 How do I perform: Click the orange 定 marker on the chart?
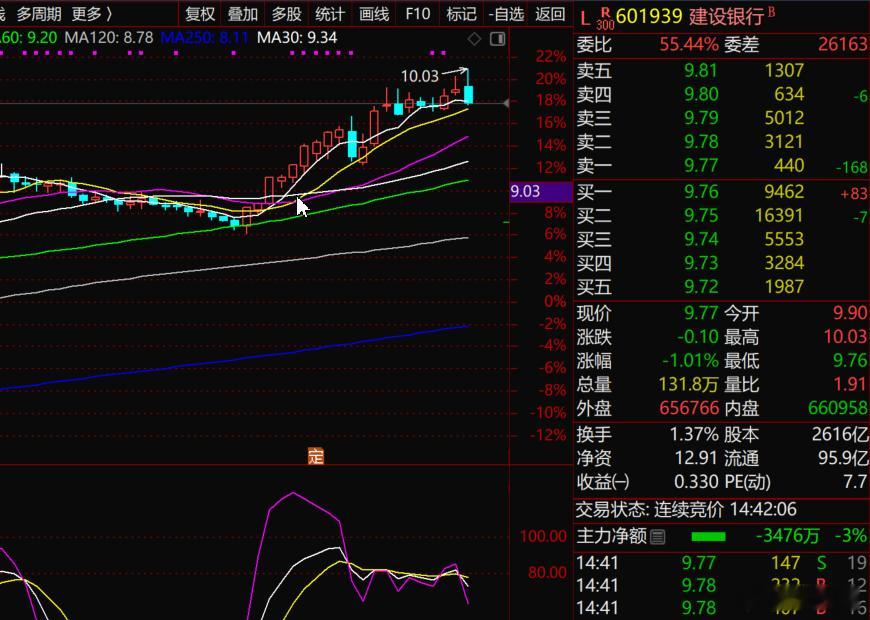point(315,456)
